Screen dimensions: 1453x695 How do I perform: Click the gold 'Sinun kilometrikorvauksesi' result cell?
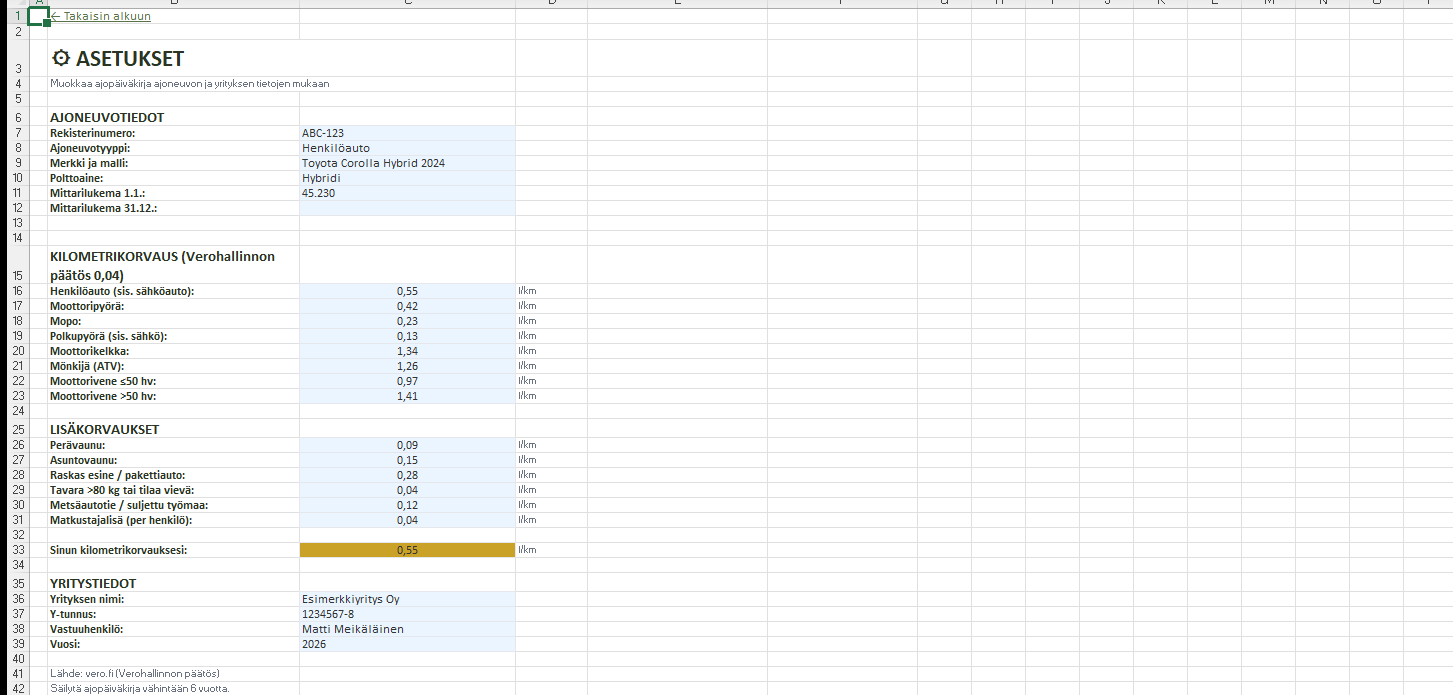406,550
